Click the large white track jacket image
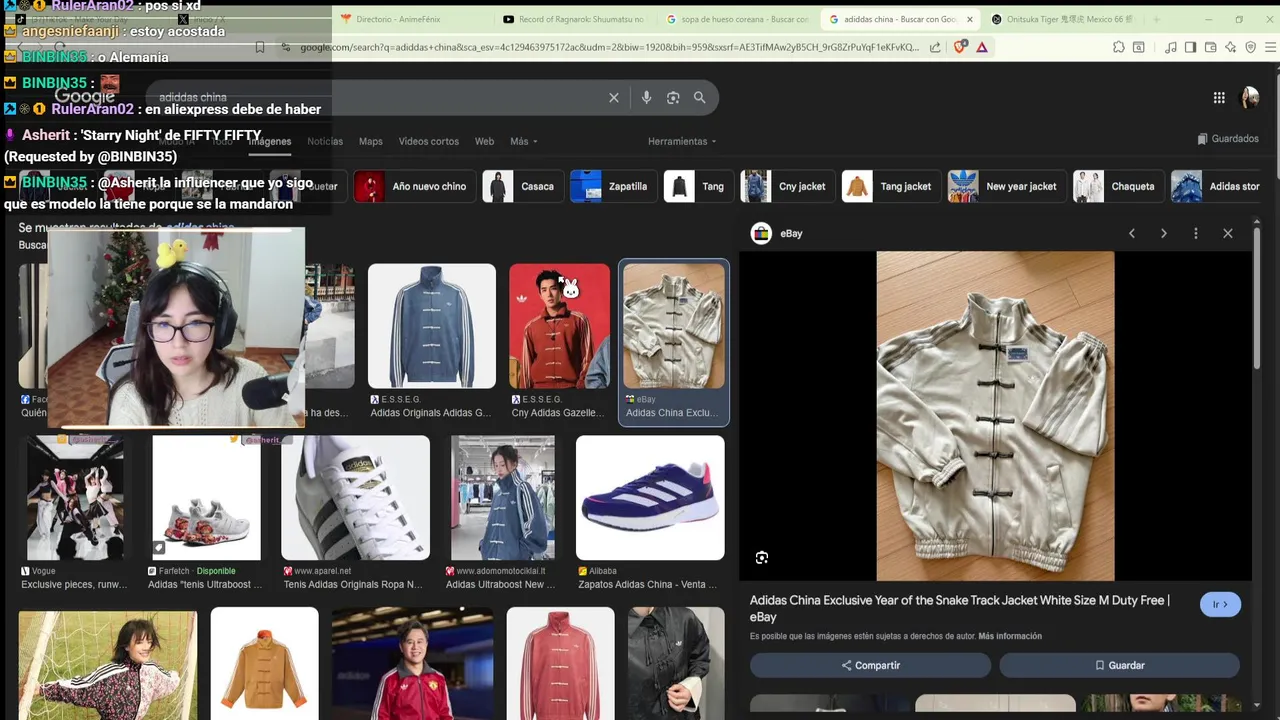The height and width of the screenshot is (720, 1280). pos(995,415)
